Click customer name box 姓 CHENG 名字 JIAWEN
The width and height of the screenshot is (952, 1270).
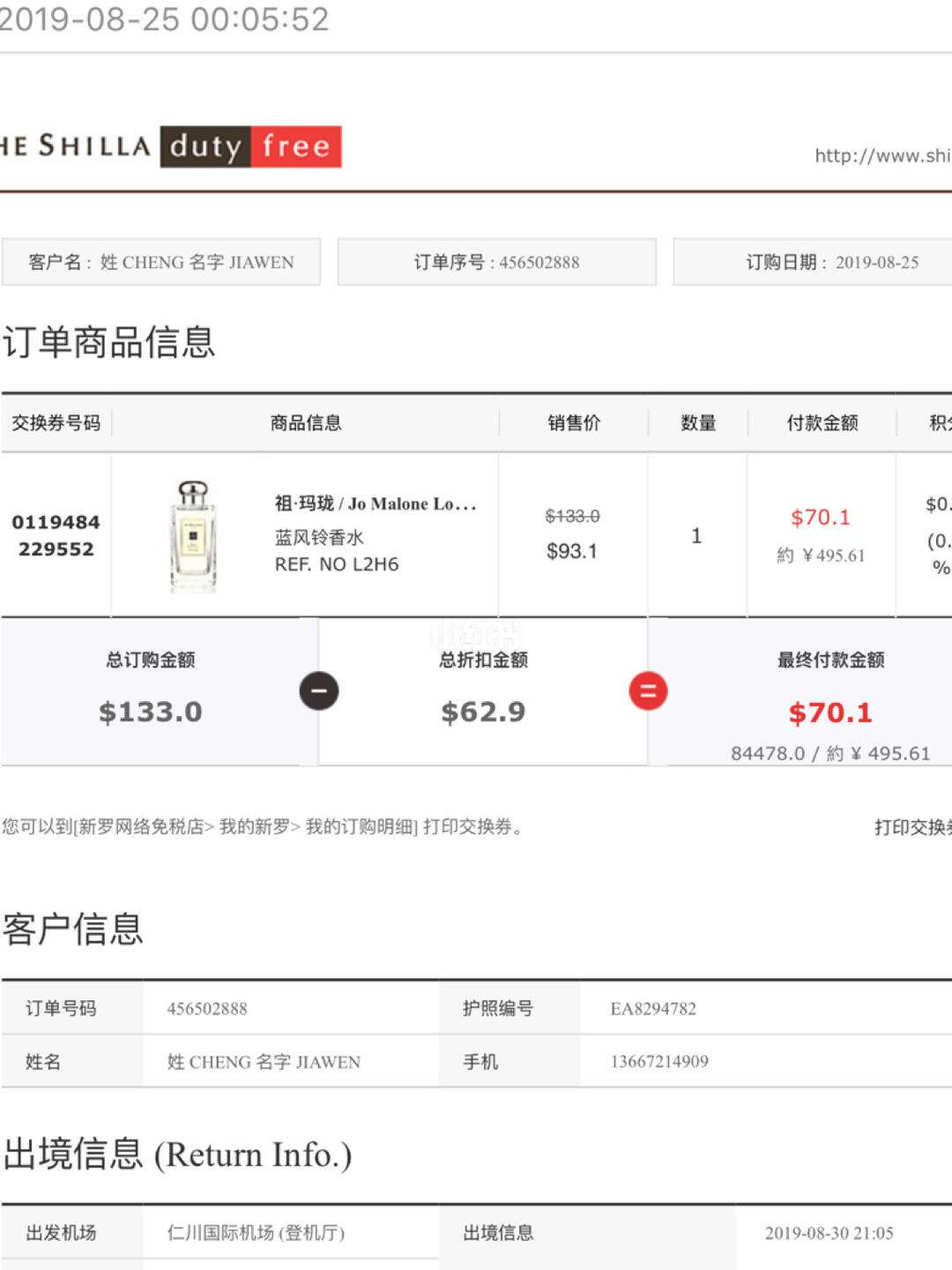tap(161, 262)
